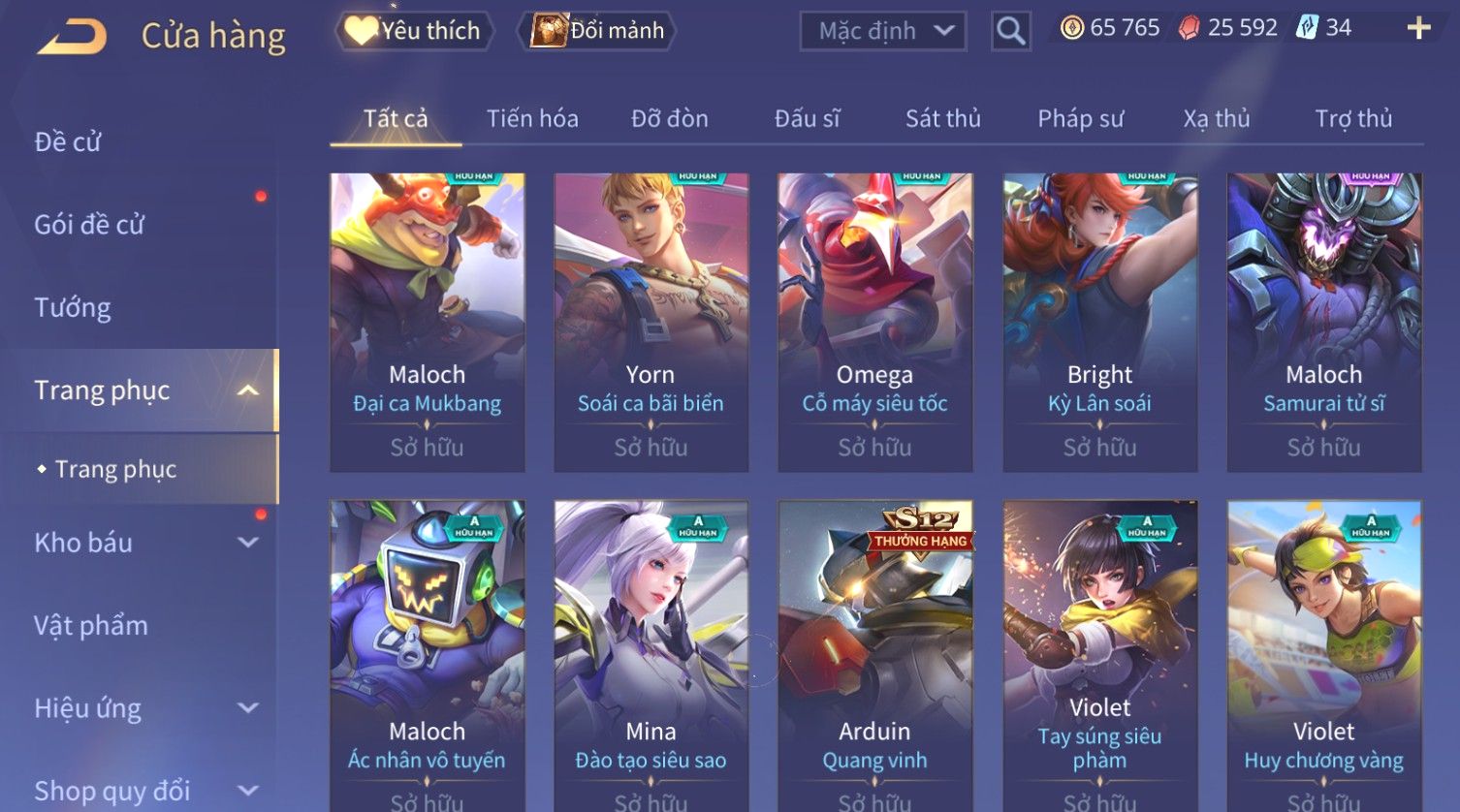
Task: Open the search magnifier icon
Action: pos(1010,31)
